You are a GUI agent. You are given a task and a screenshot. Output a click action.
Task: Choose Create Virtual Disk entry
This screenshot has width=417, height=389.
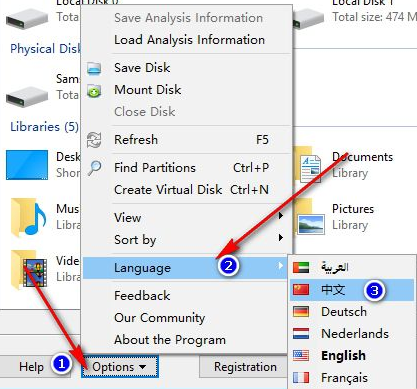[x=187, y=190]
